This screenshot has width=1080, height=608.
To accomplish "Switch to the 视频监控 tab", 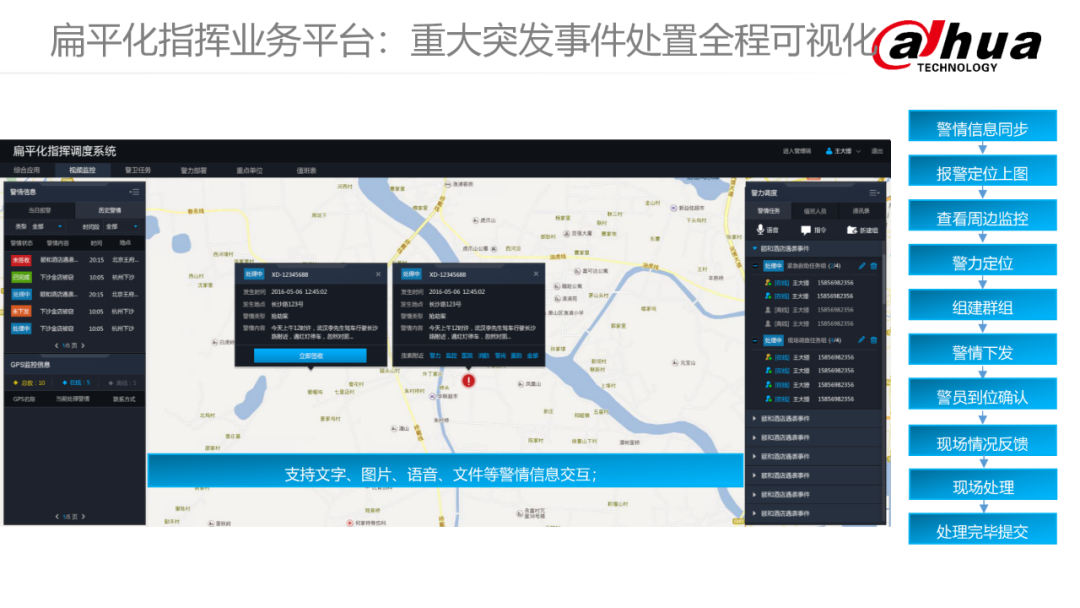I will click(x=82, y=170).
